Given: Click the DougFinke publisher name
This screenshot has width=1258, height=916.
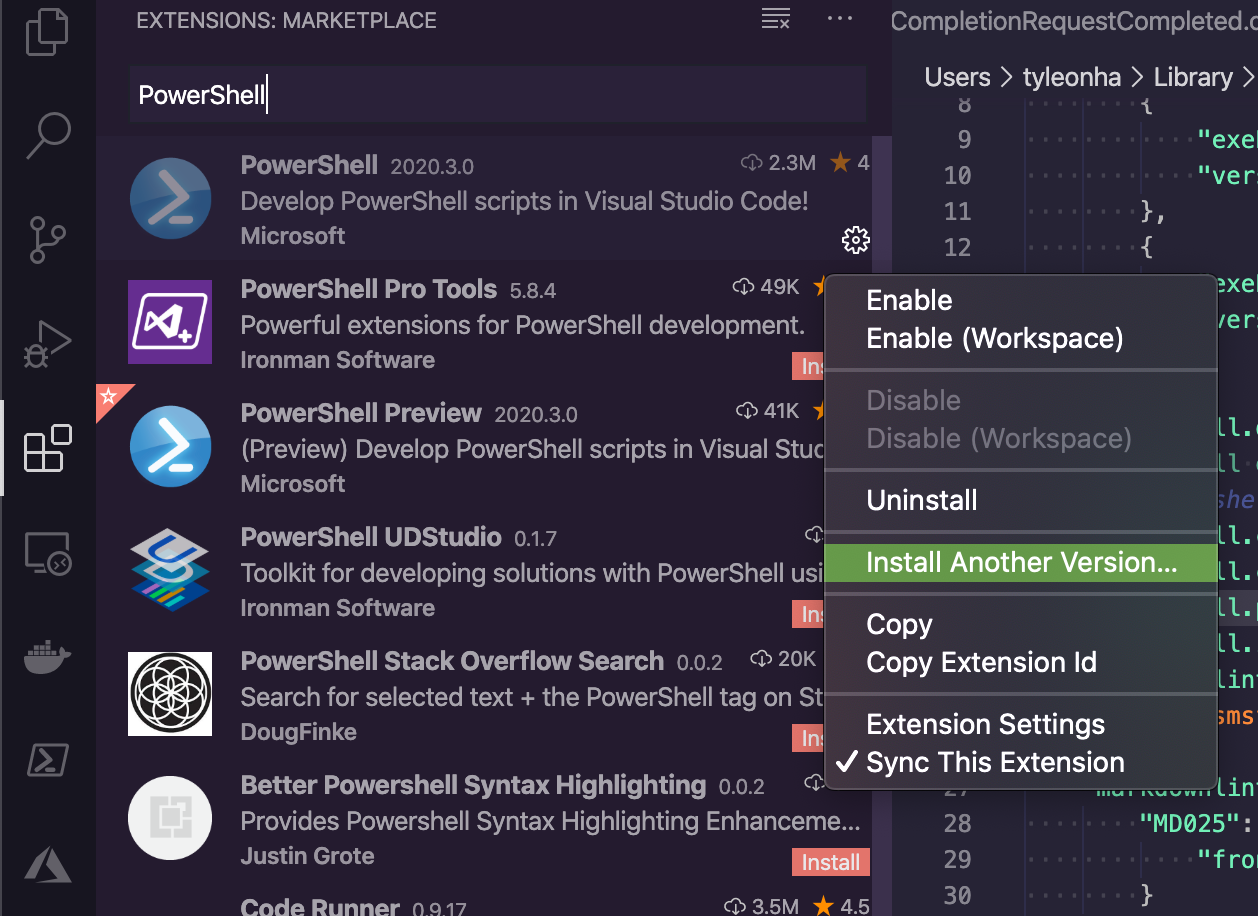Looking at the screenshot, I should (x=299, y=732).
